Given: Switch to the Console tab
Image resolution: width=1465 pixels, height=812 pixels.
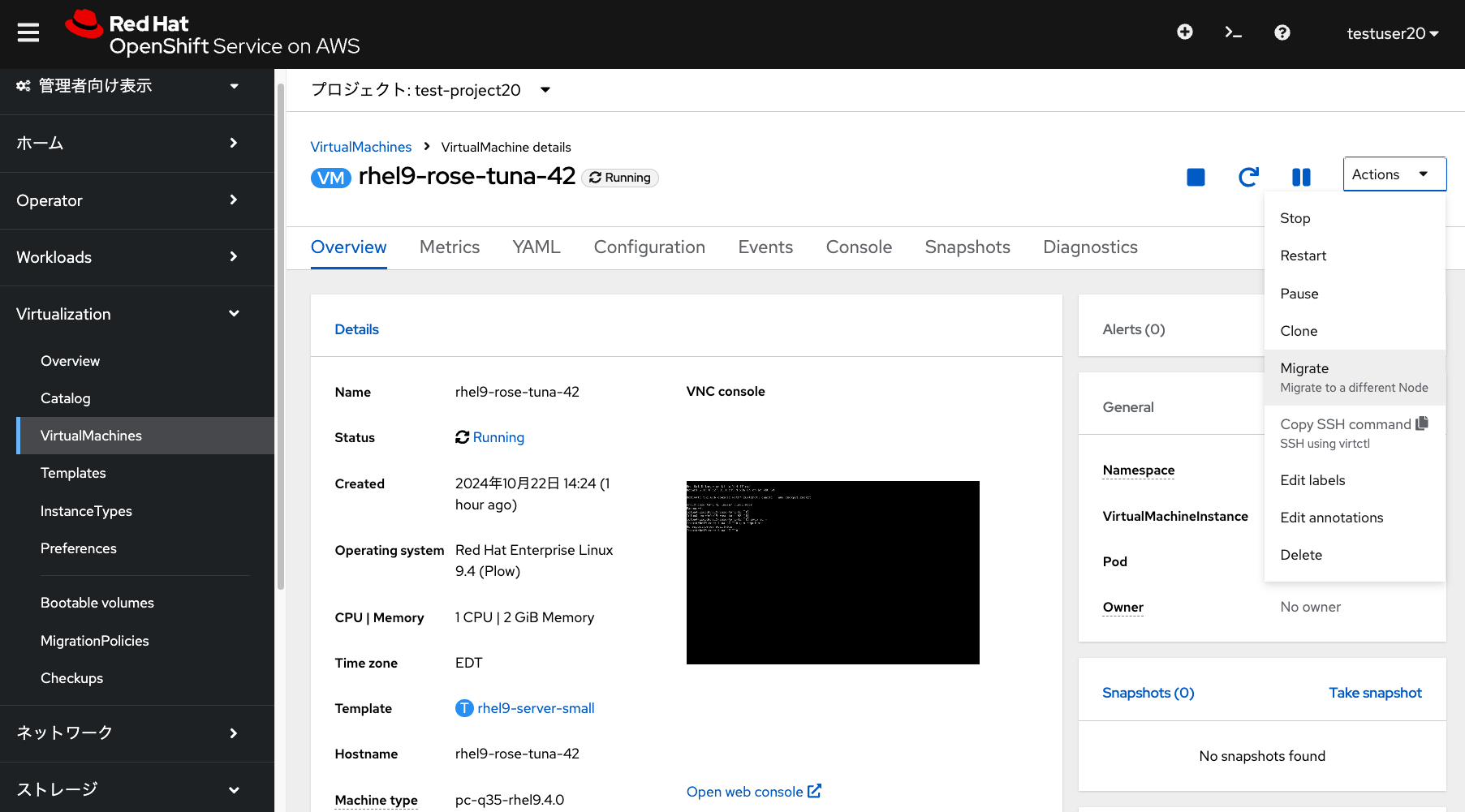Looking at the screenshot, I should [859, 247].
